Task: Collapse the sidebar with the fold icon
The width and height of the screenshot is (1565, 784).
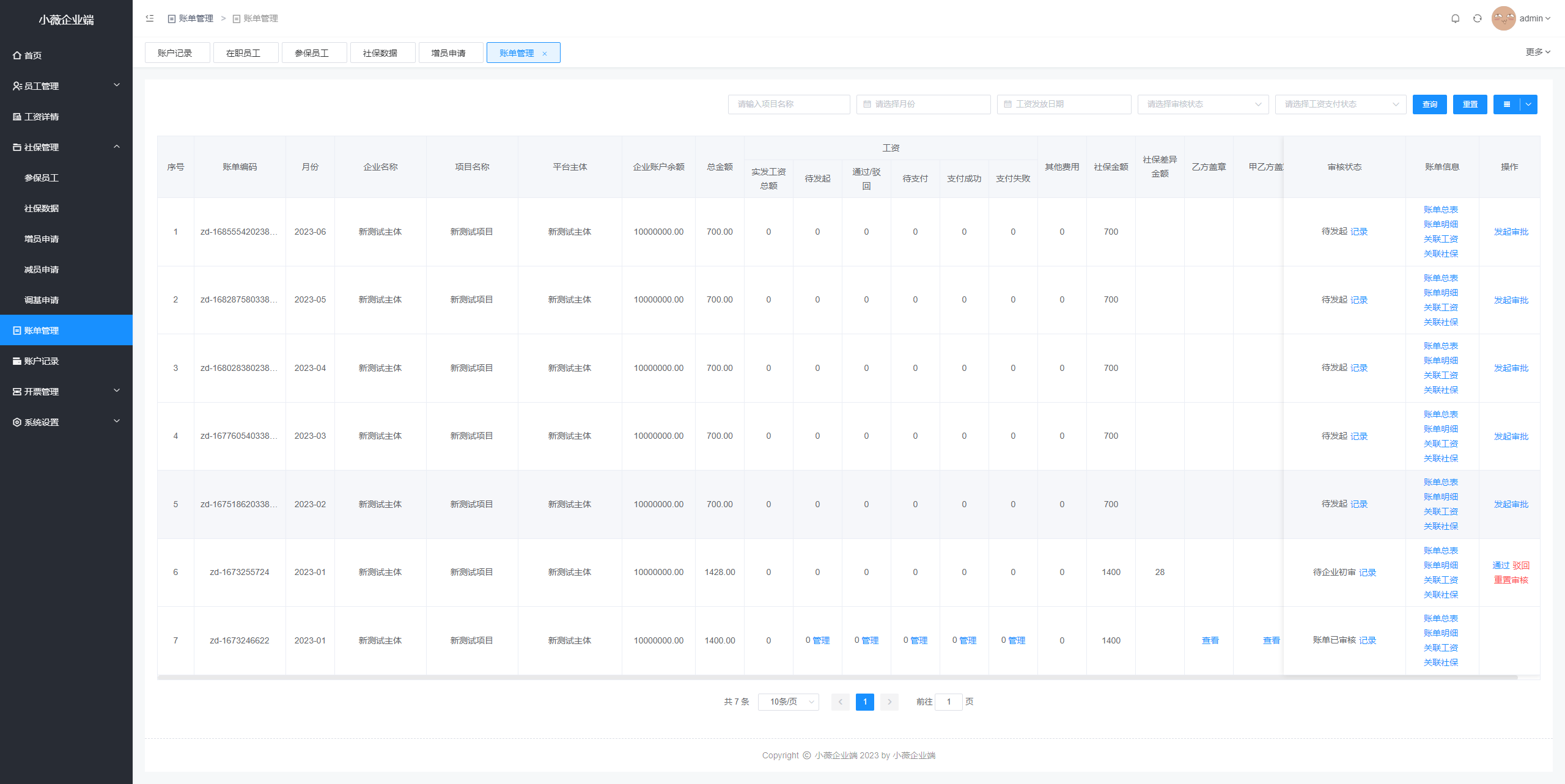Action: [x=150, y=18]
